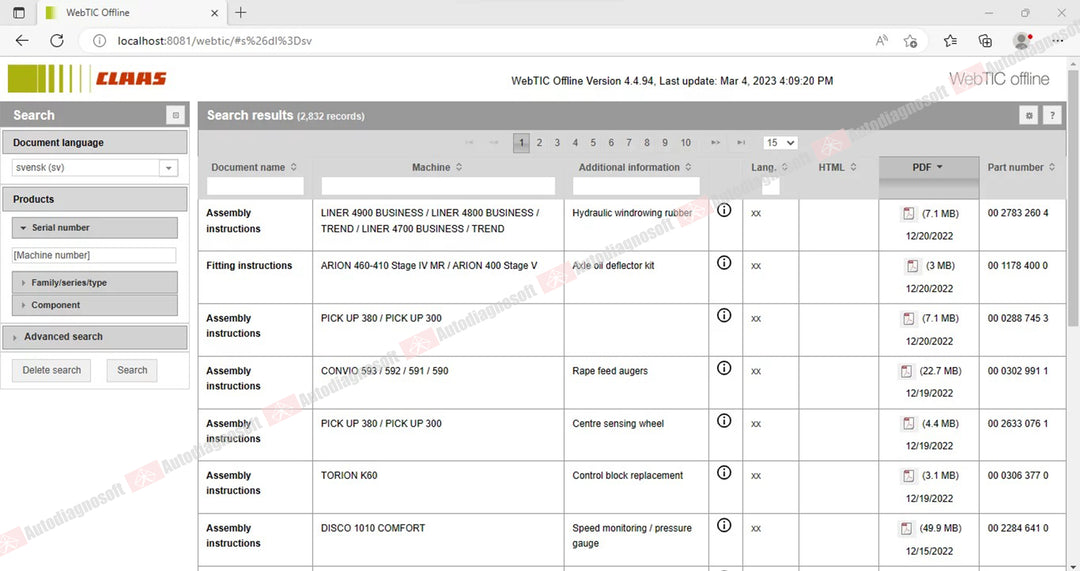Click the Machine filter field
The image size is (1080, 571).
(x=438, y=186)
